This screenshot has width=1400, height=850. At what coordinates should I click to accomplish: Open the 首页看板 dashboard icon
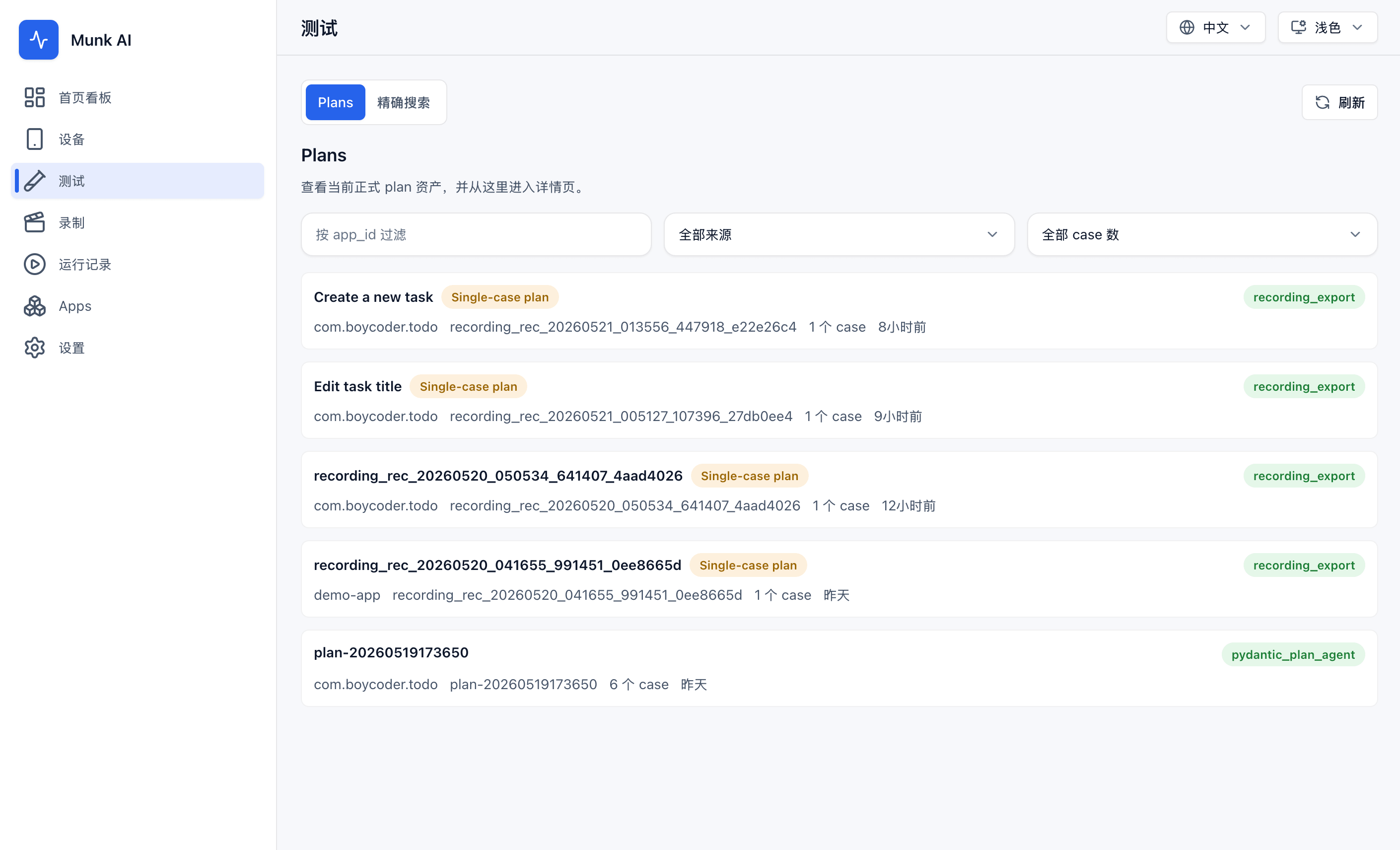tap(35, 97)
